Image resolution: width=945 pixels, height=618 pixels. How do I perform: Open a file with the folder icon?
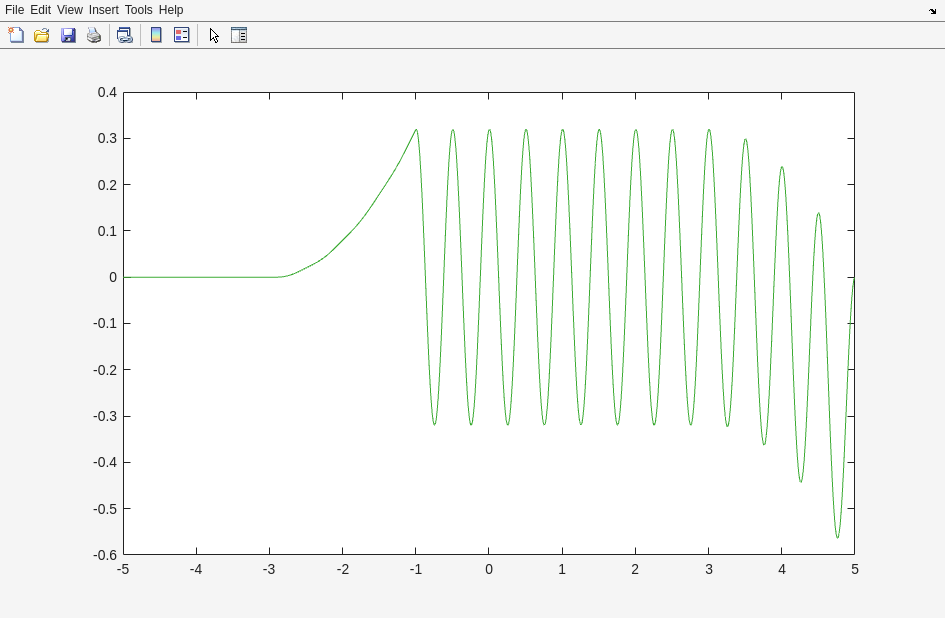(42, 35)
